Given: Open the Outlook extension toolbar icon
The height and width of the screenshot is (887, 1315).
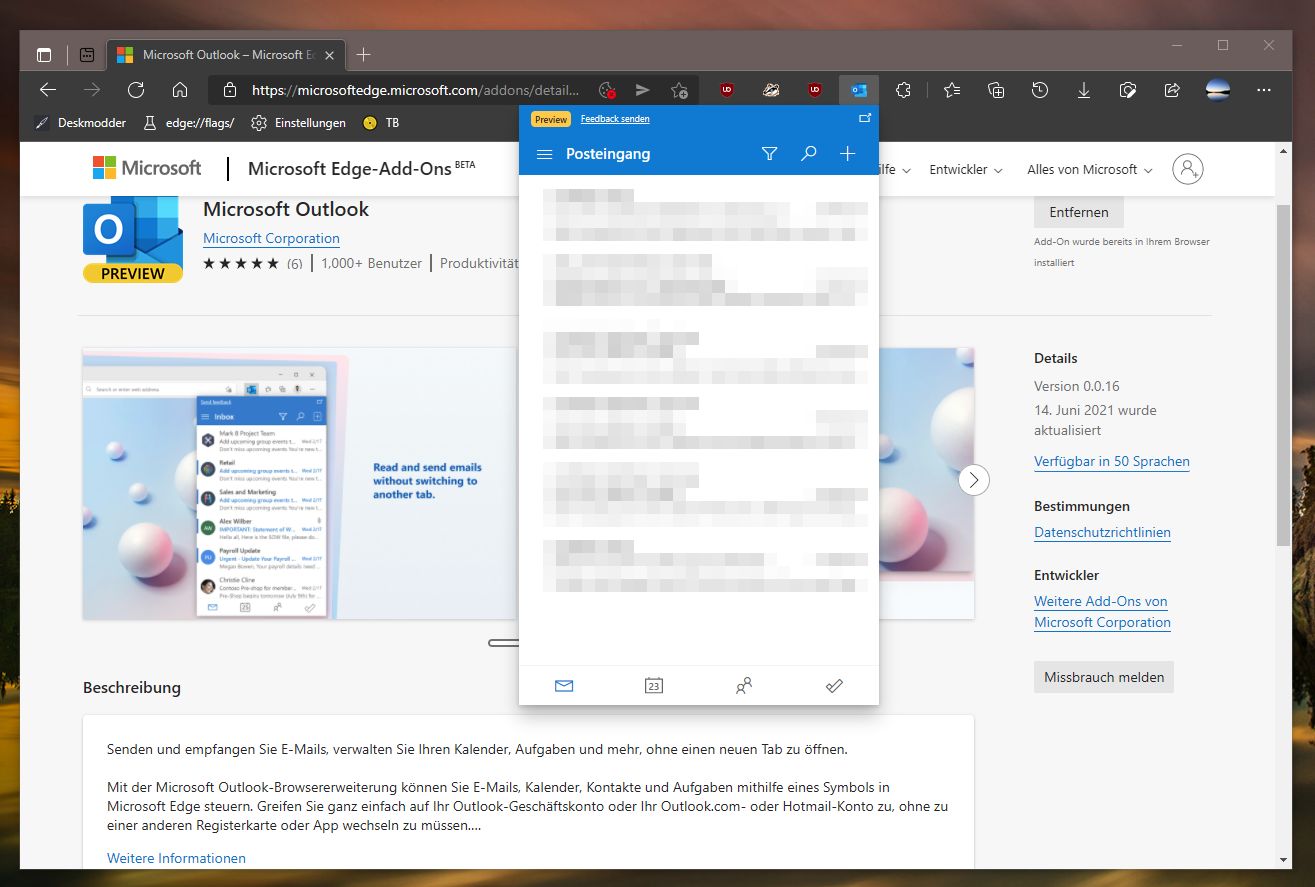Looking at the screenshot, I should tap(859, 90).
